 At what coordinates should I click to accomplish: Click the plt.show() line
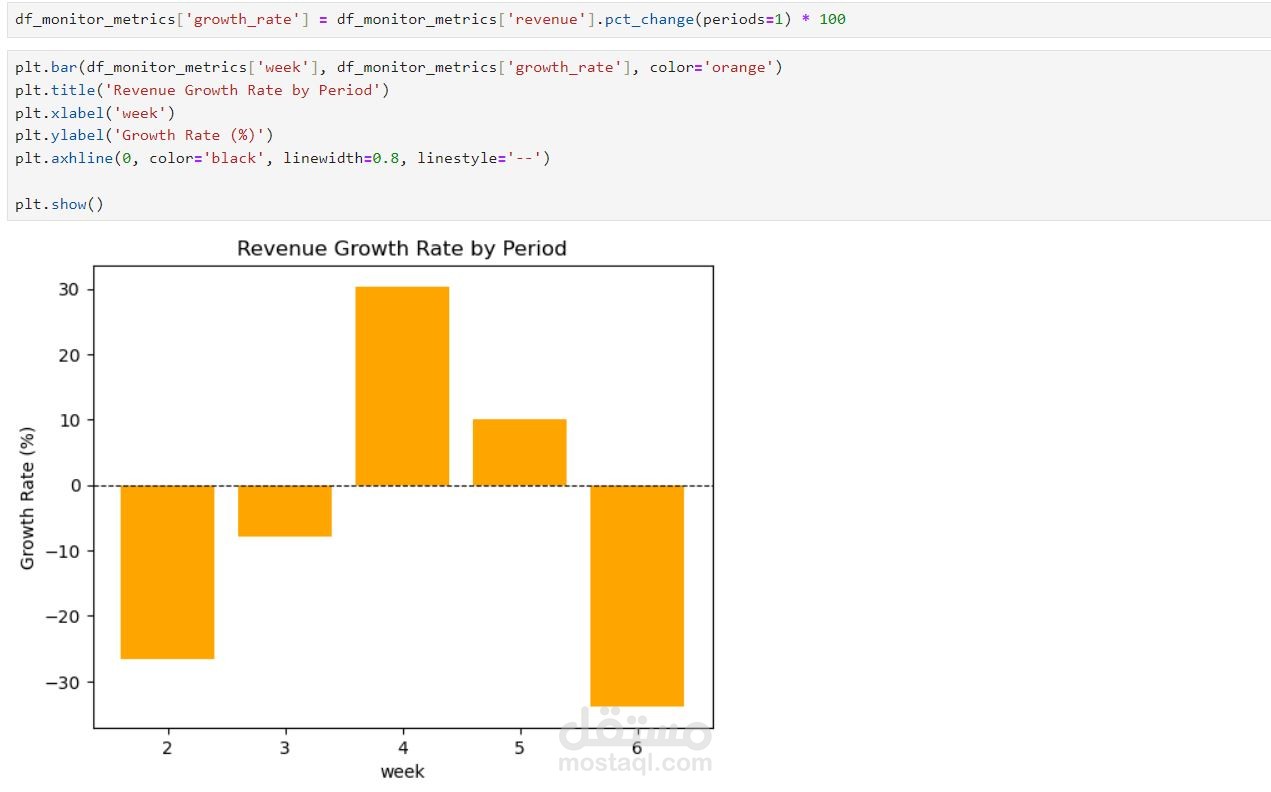pos(59,204)
